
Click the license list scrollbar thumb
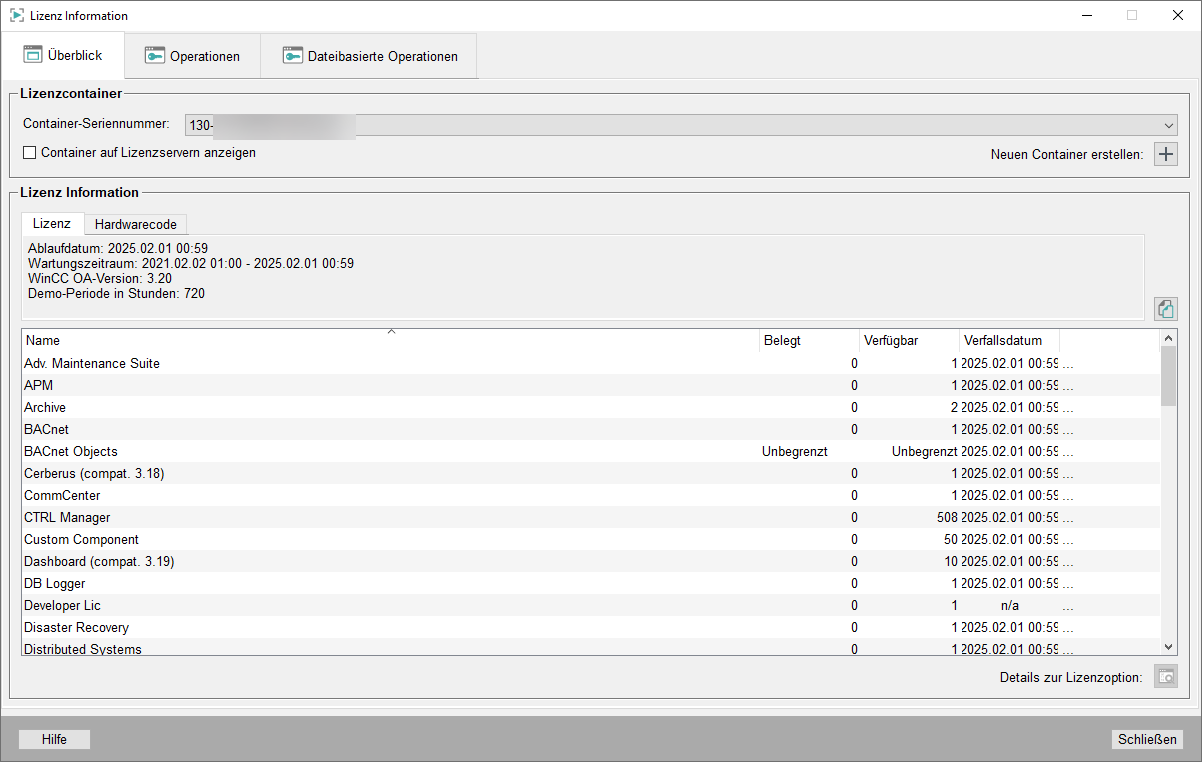(x=1169, y=376)
